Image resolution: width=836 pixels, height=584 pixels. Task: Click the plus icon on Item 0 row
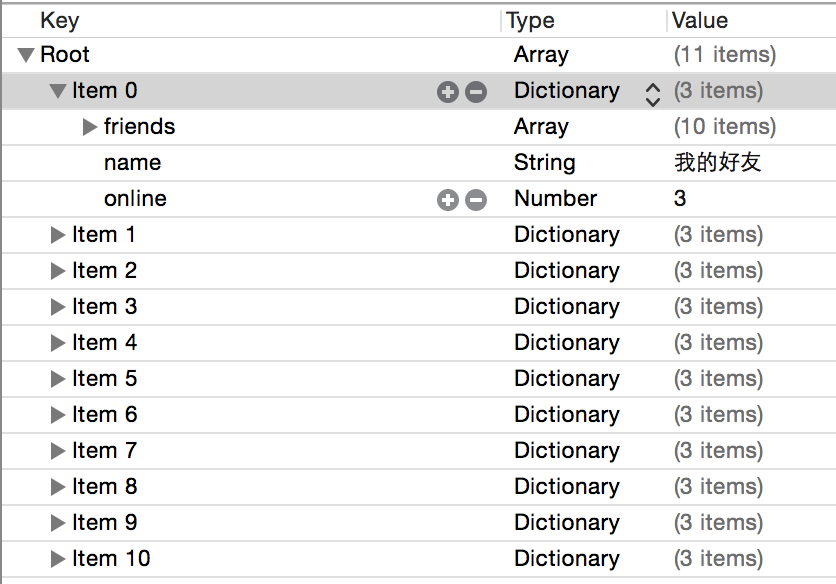click(x=447, y=92)
